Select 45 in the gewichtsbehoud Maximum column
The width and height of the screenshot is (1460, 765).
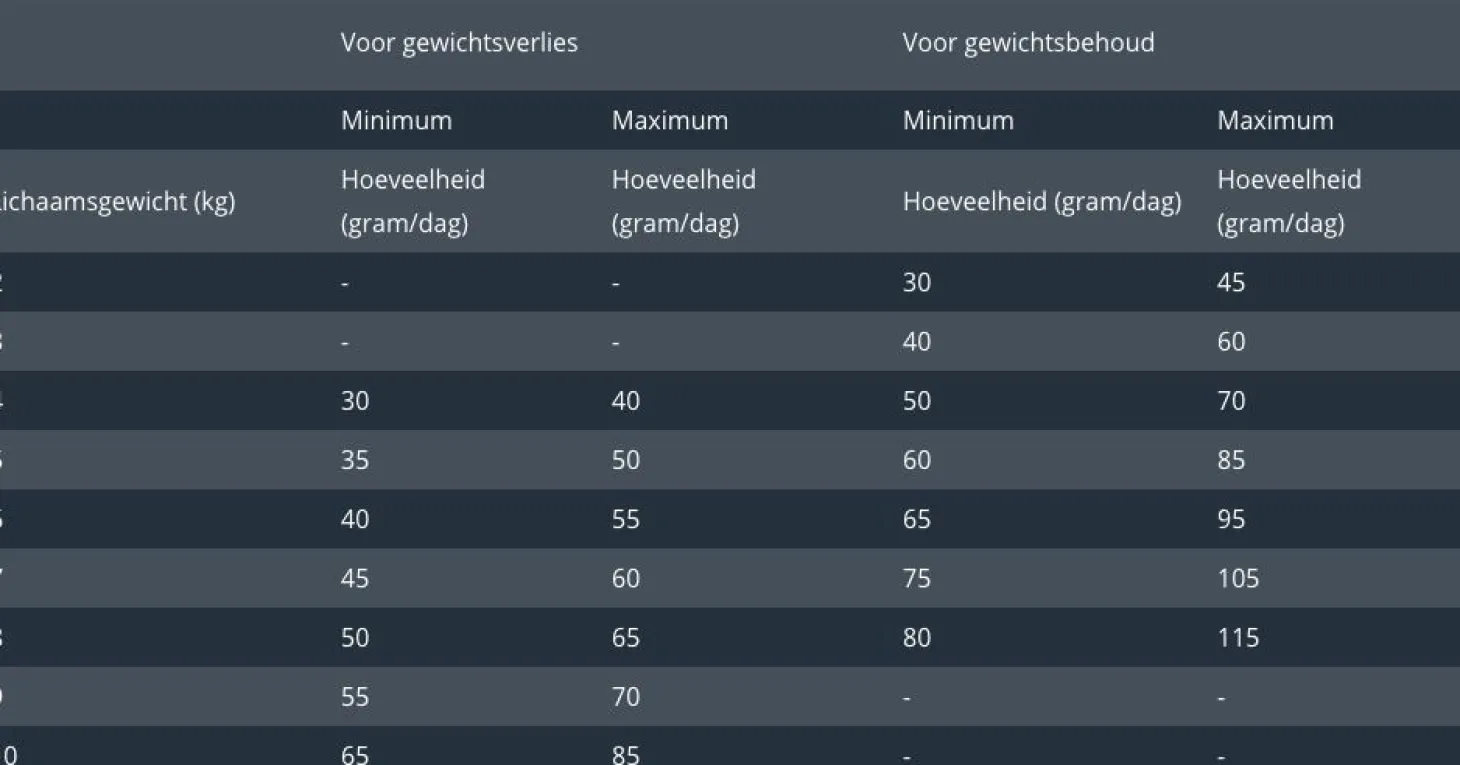point(1231,283)
